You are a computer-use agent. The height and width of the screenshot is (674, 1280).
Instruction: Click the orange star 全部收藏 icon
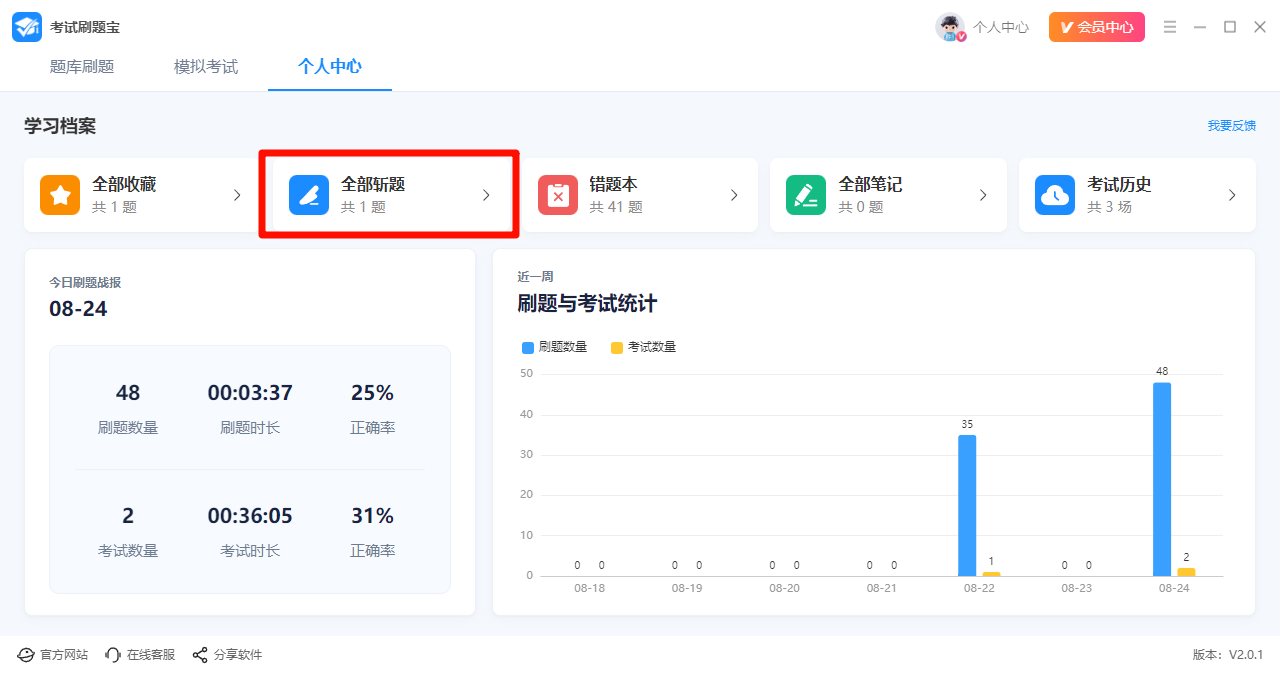(x=60, y=195)
